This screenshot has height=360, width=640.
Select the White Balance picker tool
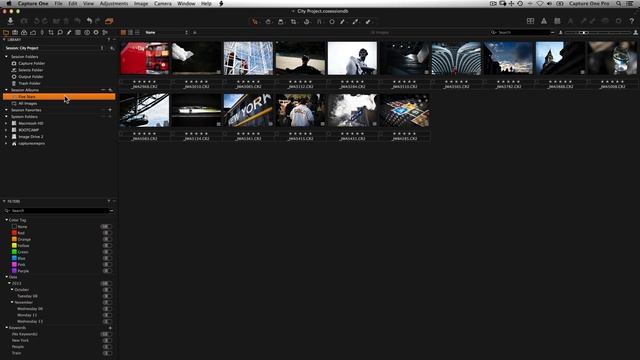click(x=356, y=22)
